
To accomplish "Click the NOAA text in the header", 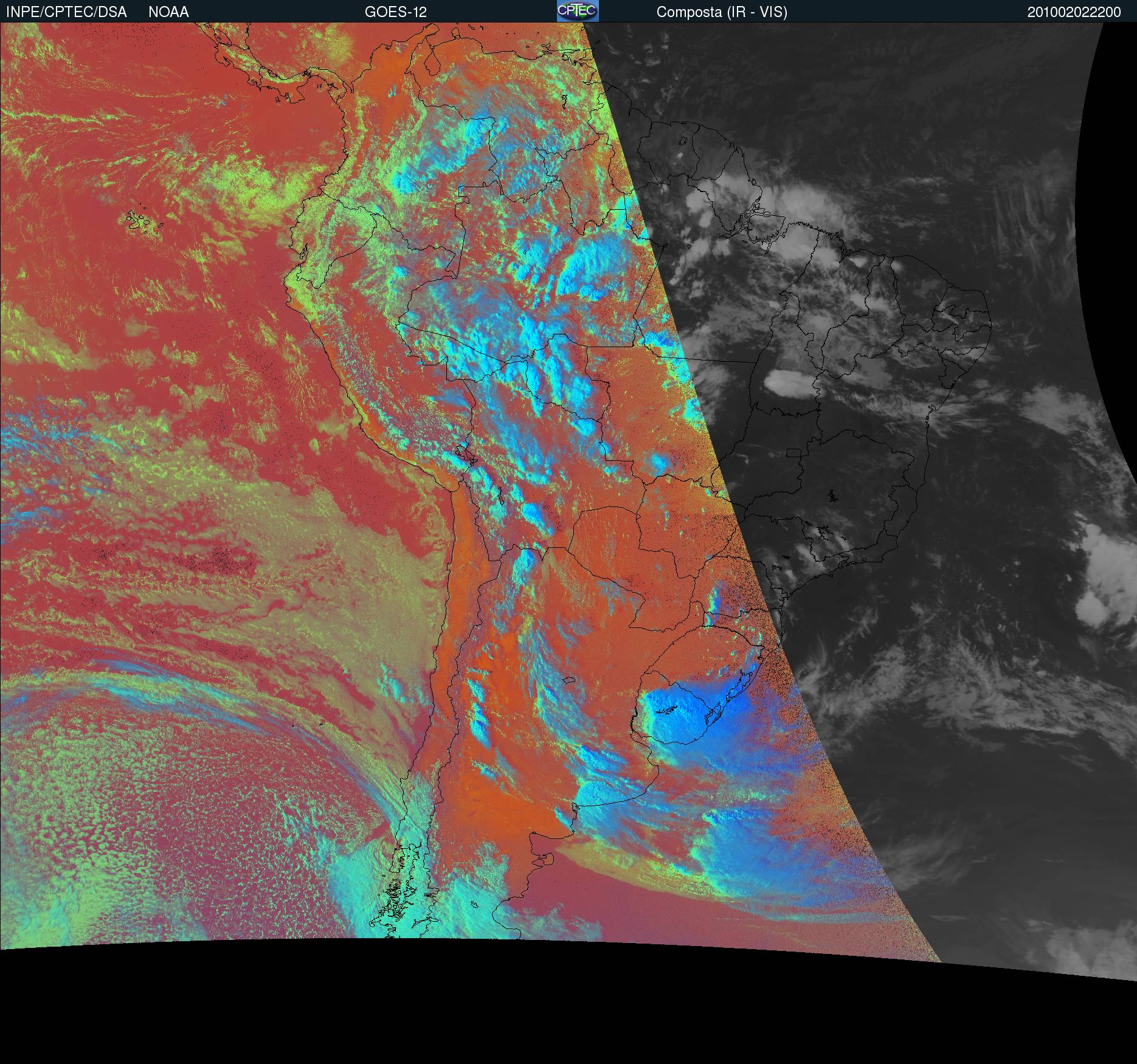I will (168, 12).
